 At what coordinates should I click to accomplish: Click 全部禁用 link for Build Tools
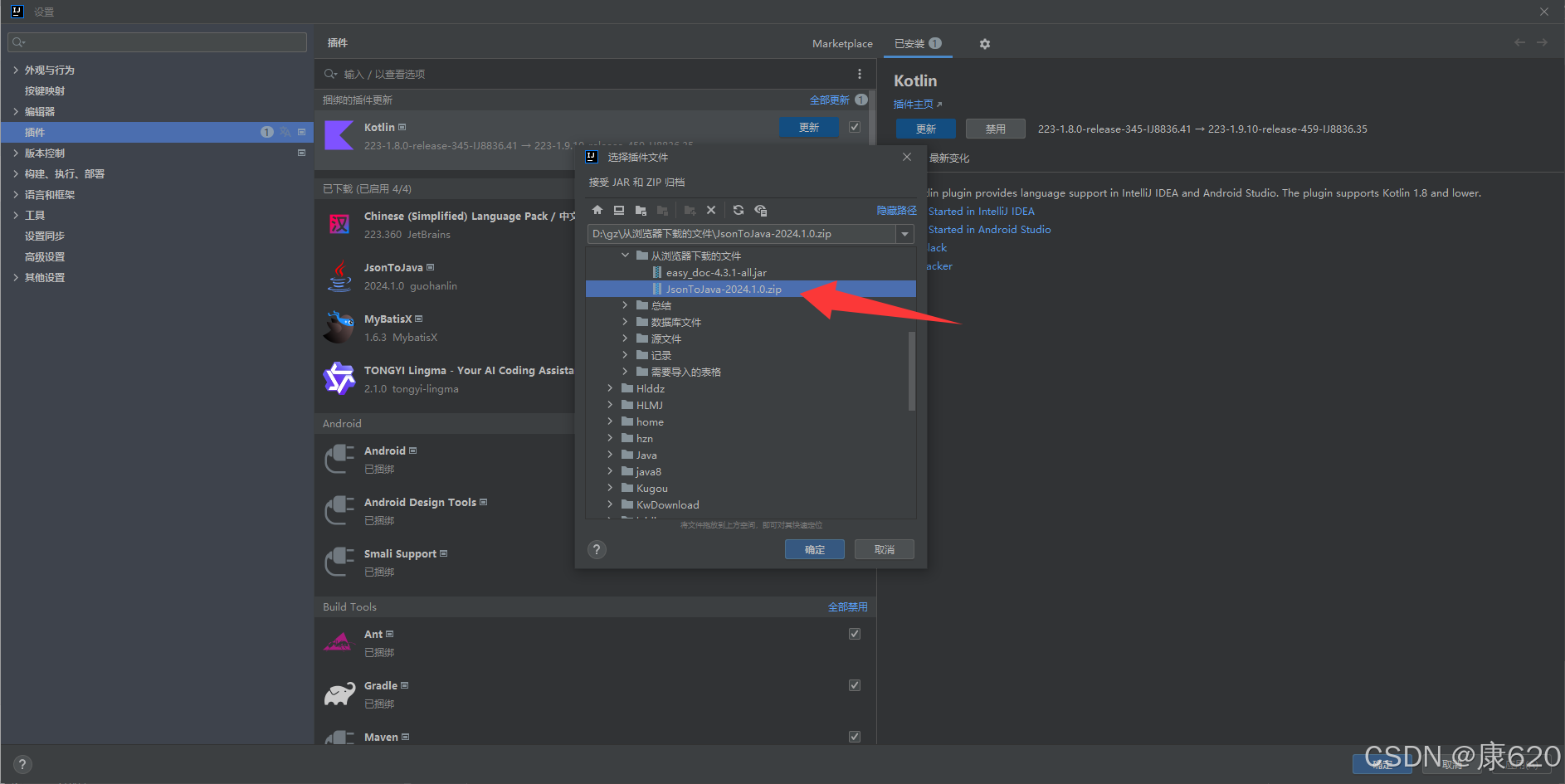(848, 607)
